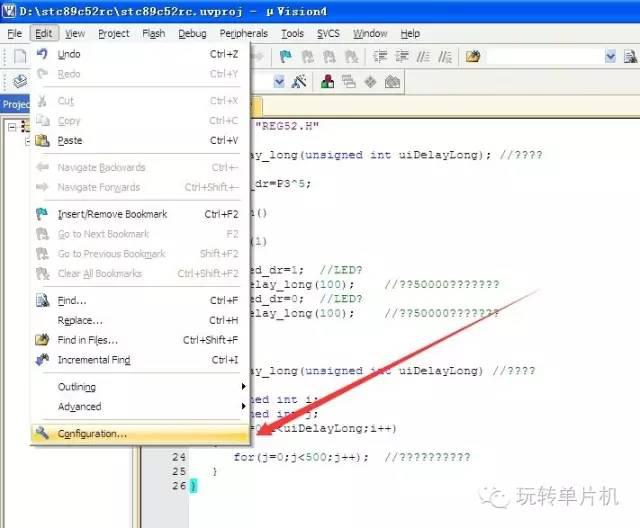Expand the Advanced submenu
Screen dimensions: 640x528
pos(140,407)
